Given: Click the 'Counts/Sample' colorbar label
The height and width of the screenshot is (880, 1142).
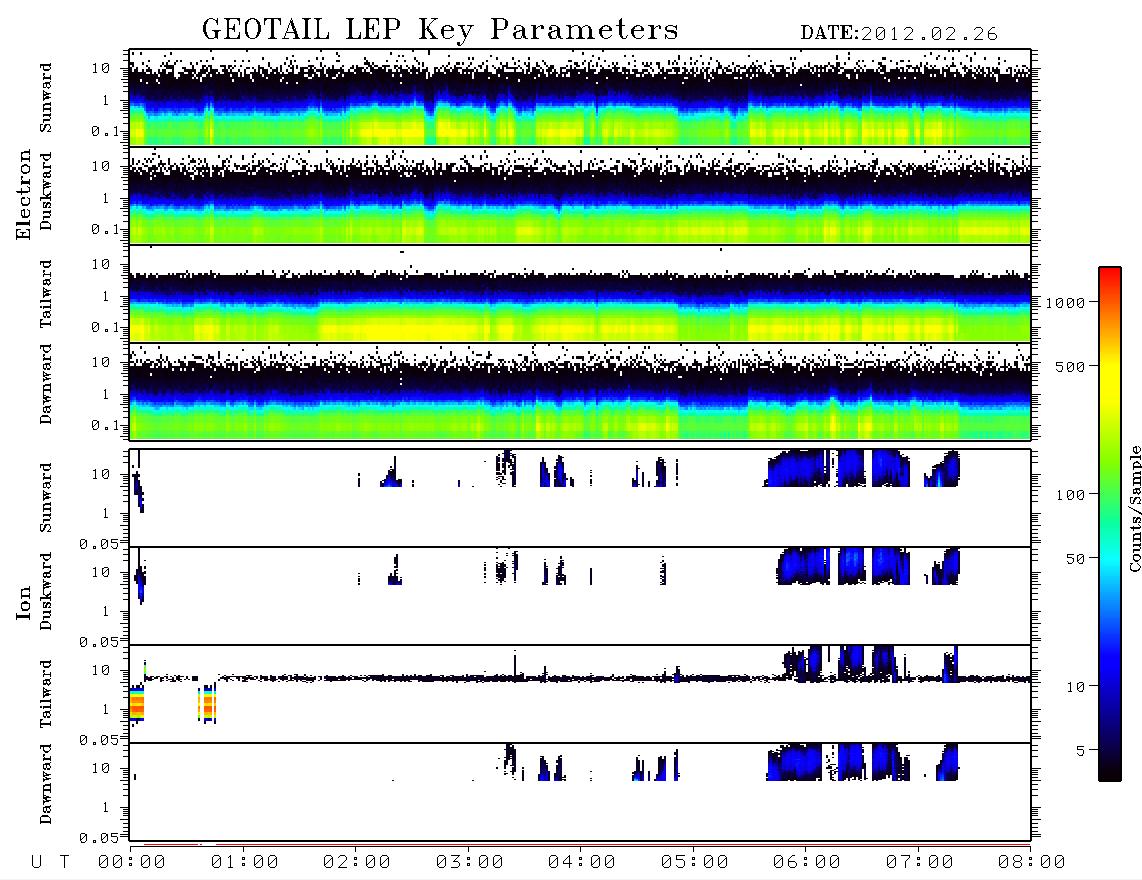Looking at the screenshot, I should [1134, 508].
